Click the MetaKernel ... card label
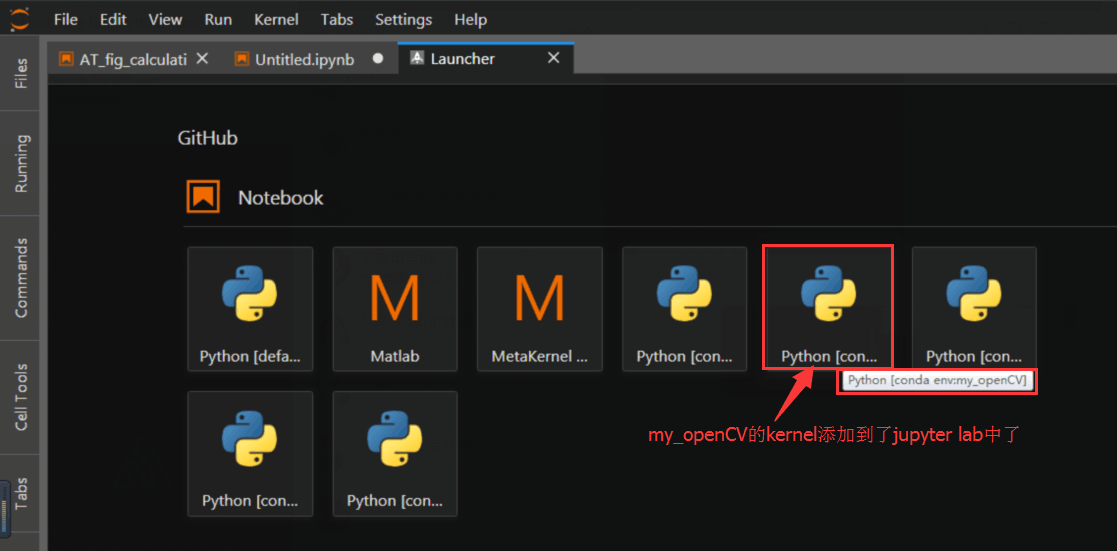 (x=540, y=356)
